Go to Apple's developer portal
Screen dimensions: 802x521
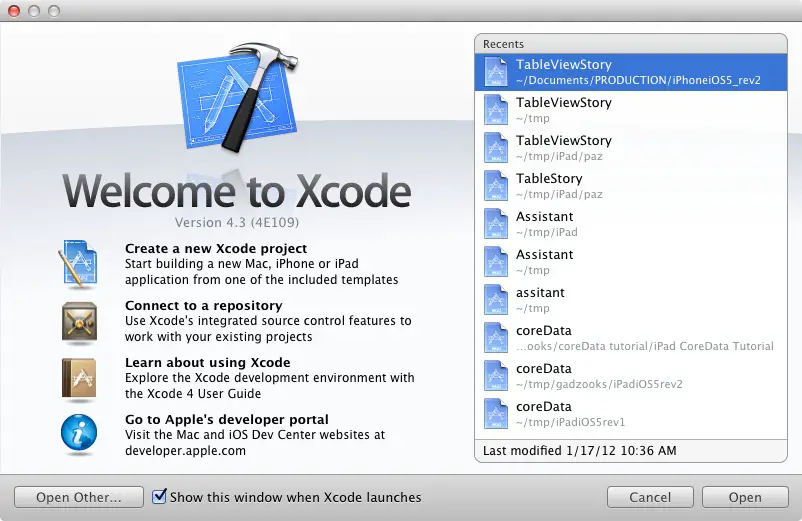[x=226, y=420]
